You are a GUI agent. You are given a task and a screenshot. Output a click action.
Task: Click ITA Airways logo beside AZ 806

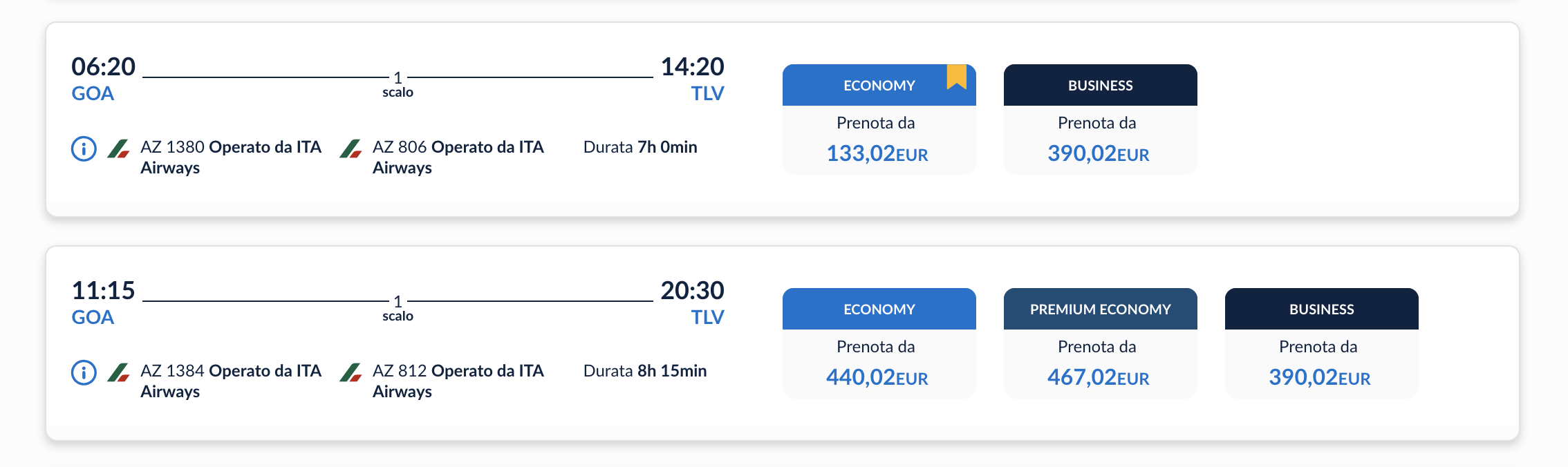click(x=351, y=149)
